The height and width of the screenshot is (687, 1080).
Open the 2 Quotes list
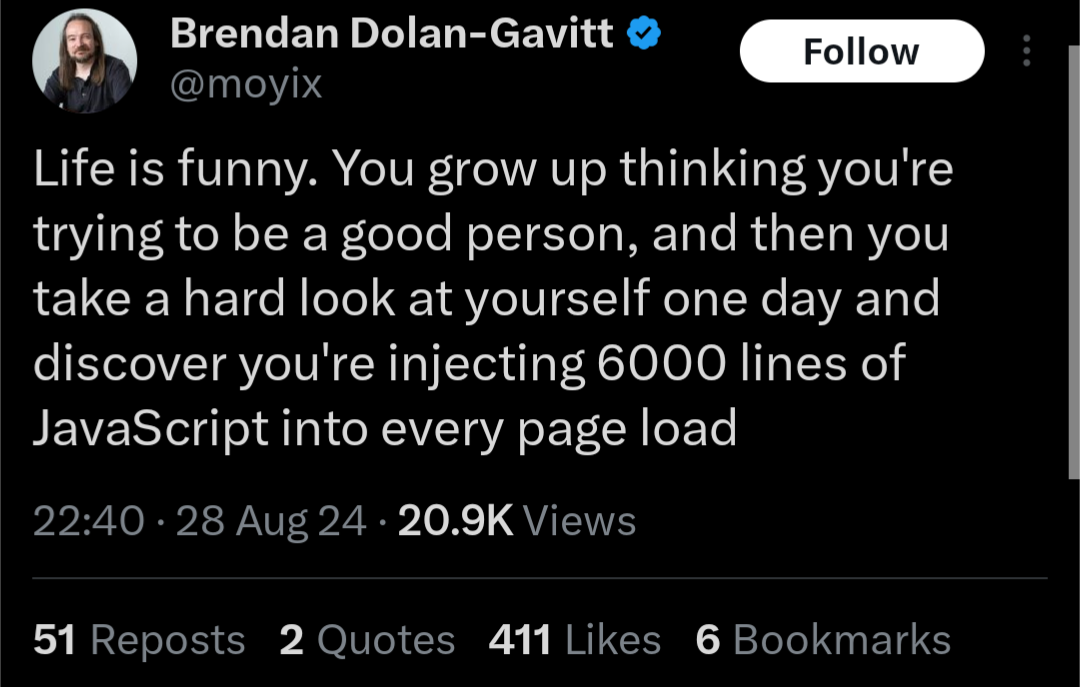(367, 640)
